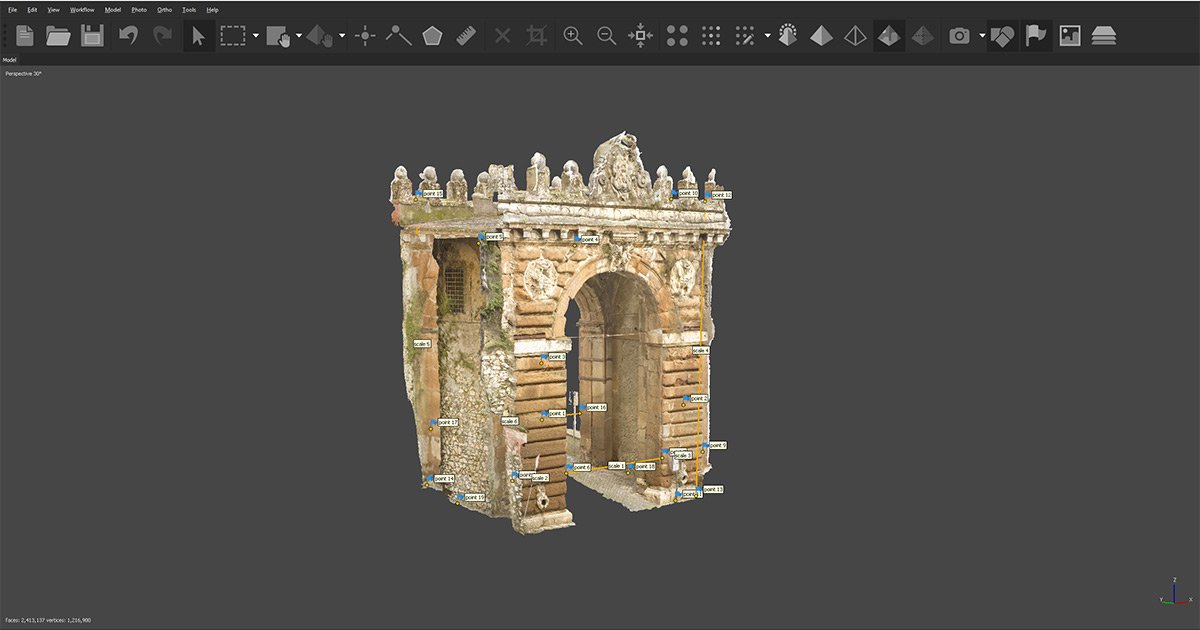Select the Draw Polyline tool
This screenshot has height=630, width=1200.
tap(399, 36)
